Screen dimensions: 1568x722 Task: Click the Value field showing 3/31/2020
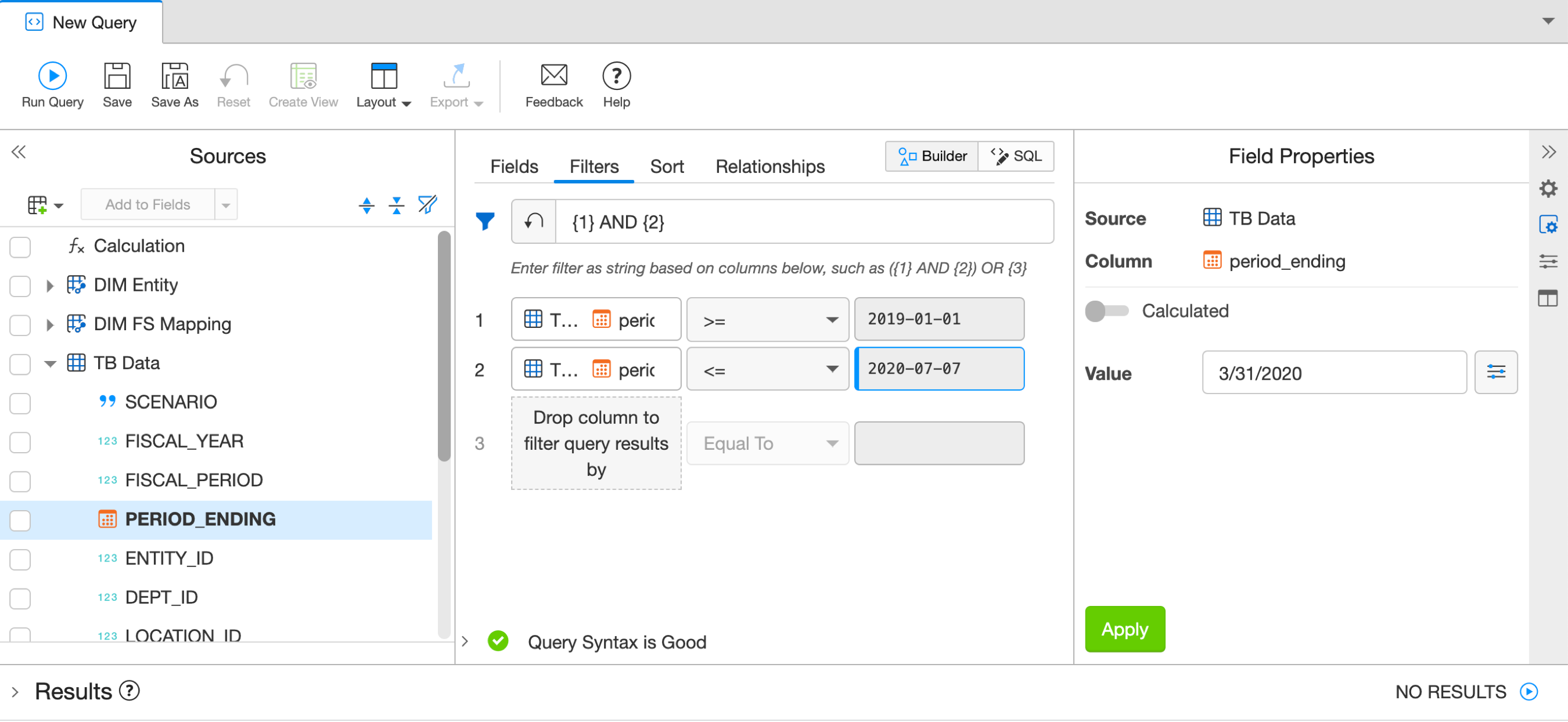[1335, 372]
